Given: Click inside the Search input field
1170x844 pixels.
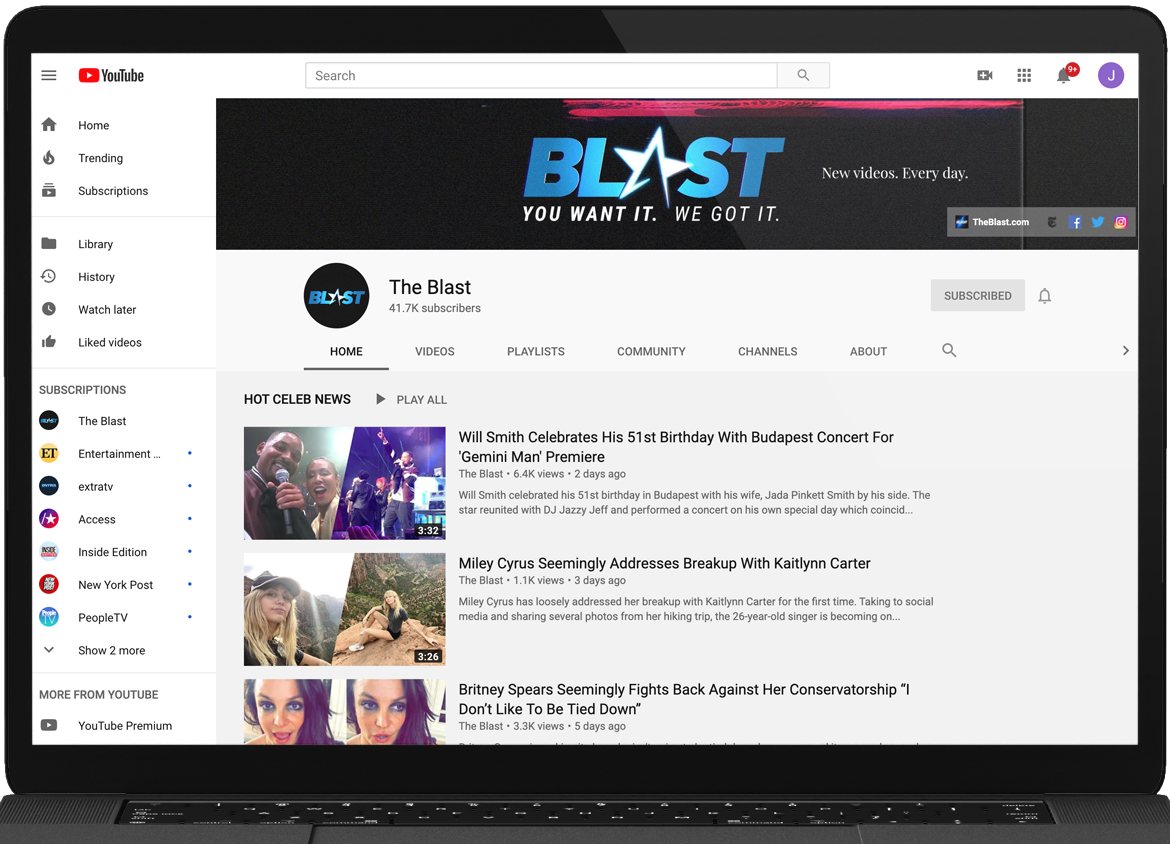Looking at the screenshot, I should tap(541, 75).
